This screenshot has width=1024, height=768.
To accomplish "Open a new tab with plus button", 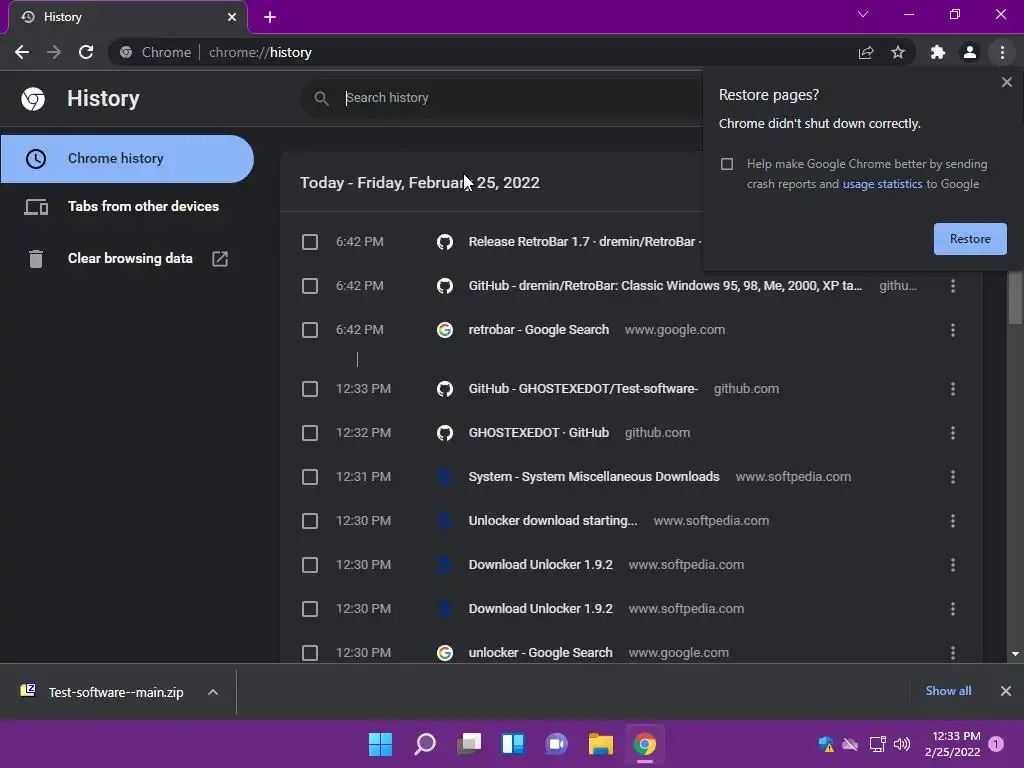I will 270,17.
